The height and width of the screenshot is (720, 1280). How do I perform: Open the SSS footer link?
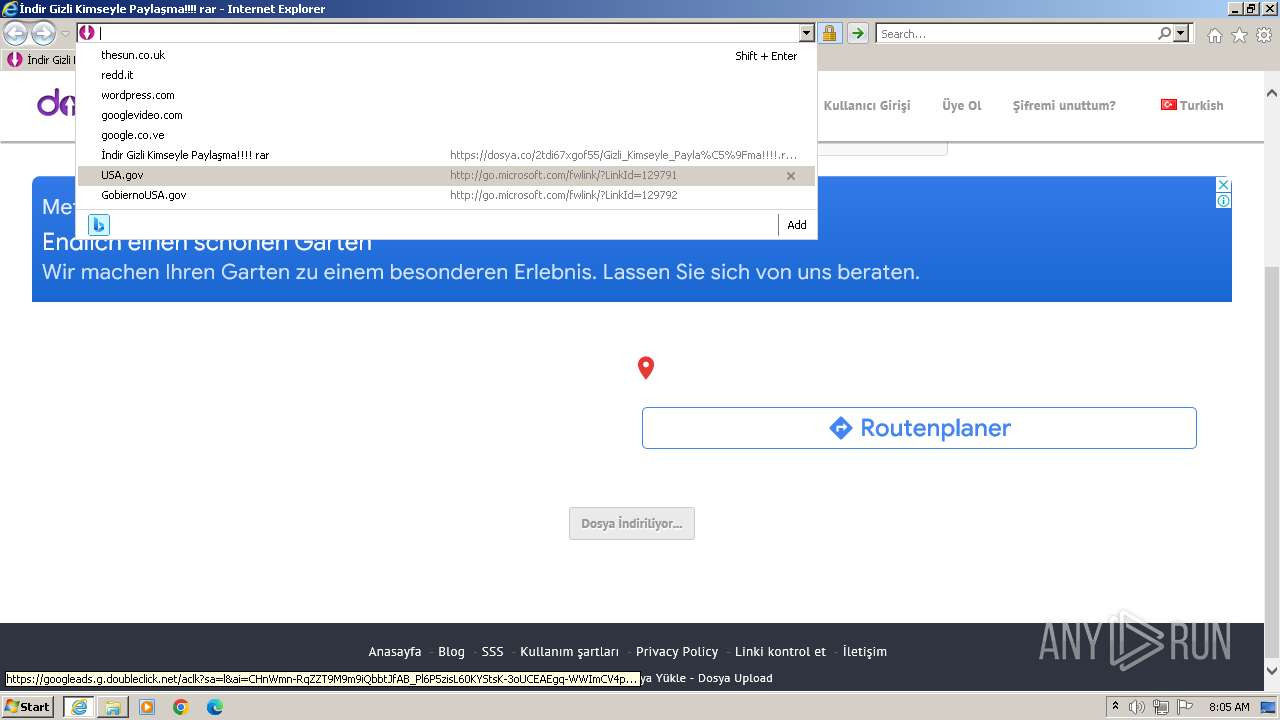pos(492,651)
